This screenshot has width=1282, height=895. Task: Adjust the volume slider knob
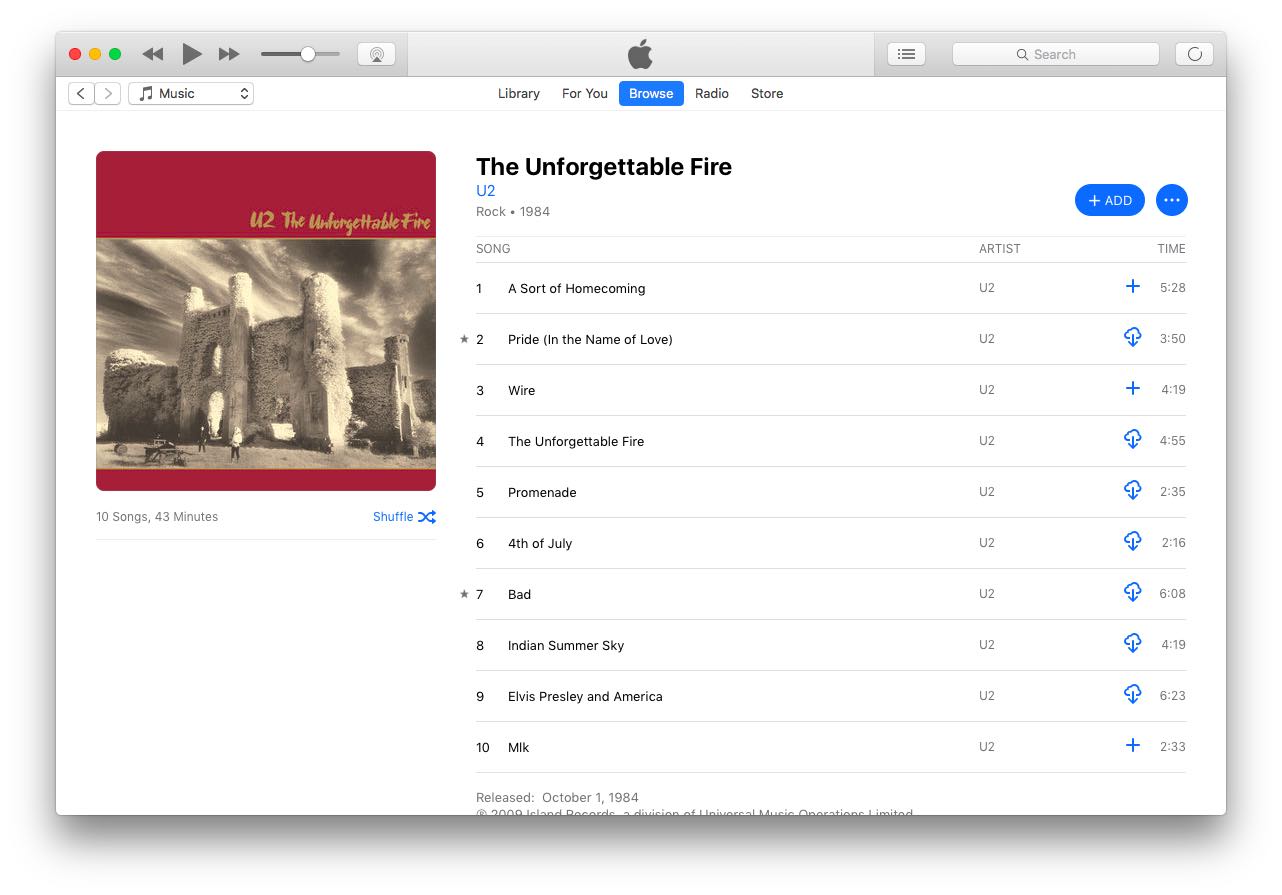coord(308,54)
